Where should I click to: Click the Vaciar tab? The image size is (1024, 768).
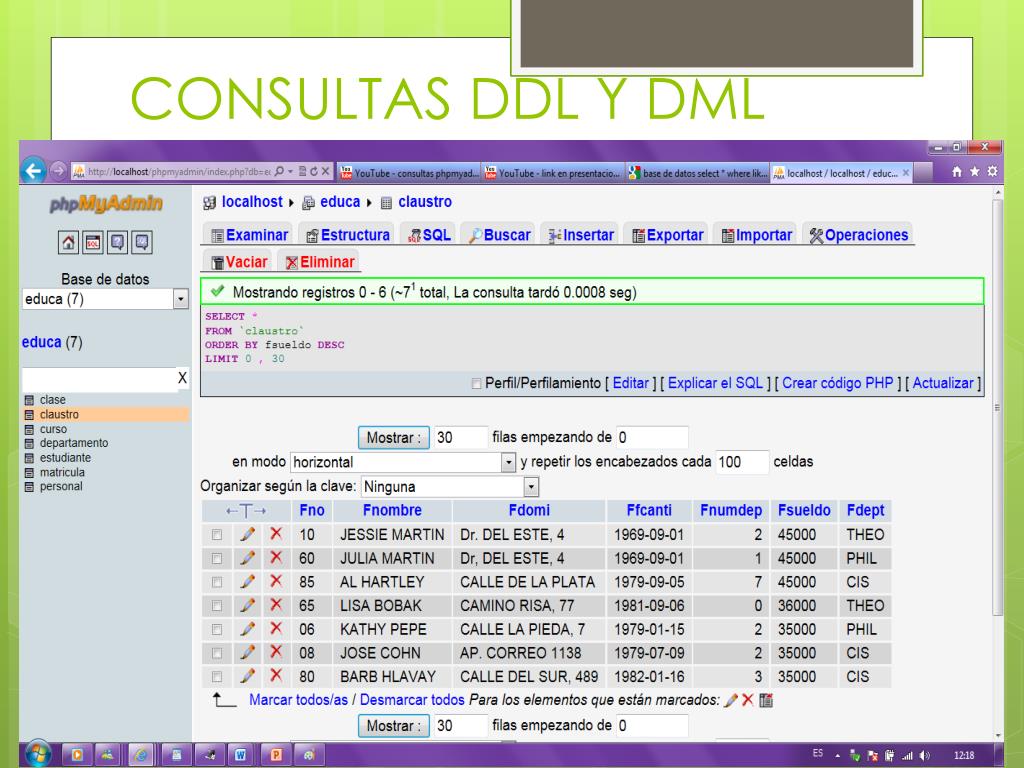click(239, 262)
